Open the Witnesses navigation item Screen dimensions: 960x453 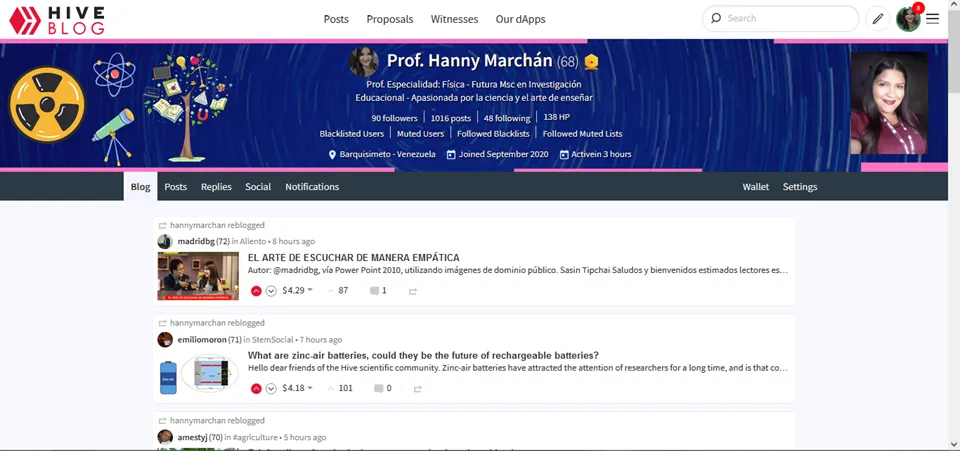click(x=454, y=19)
